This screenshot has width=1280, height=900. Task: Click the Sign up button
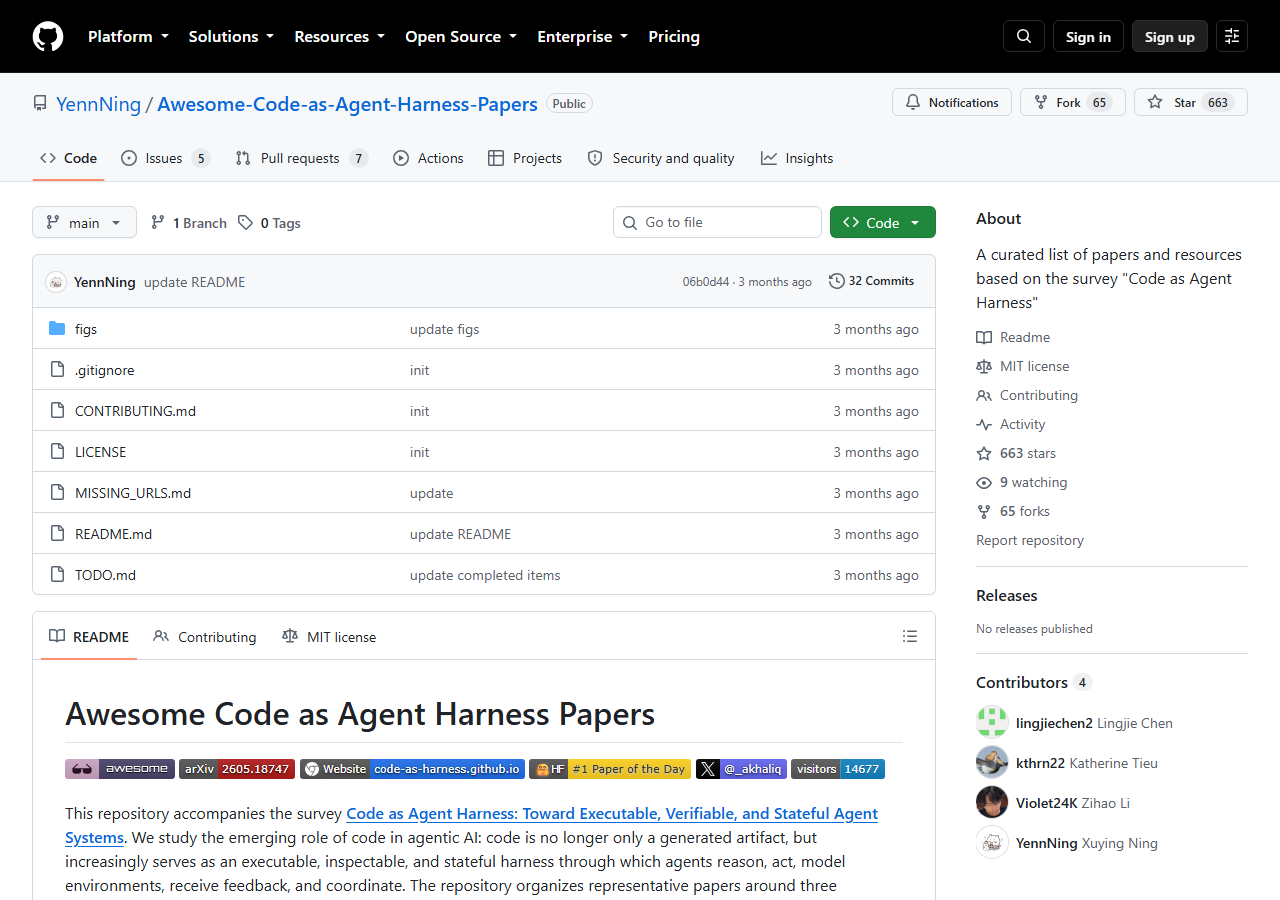click(x=1170, y=36)
